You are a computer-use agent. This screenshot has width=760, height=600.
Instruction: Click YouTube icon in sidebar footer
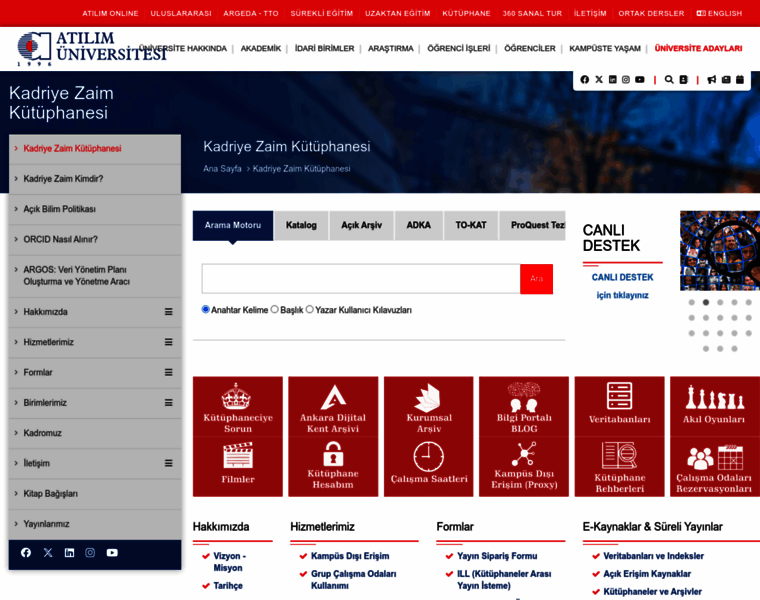pyautogui.click(x=112, y=553)
